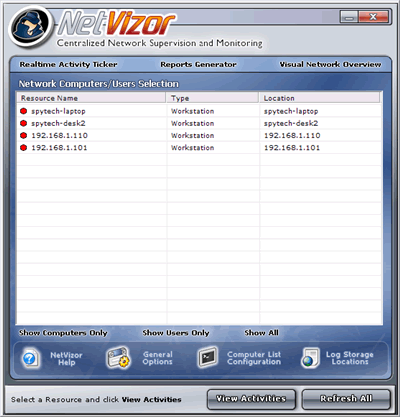The image size is (400, 417).
Task: Click the Workstation type of 192.168.1.101
Action: pyautogui.click(x=192, y=148)
